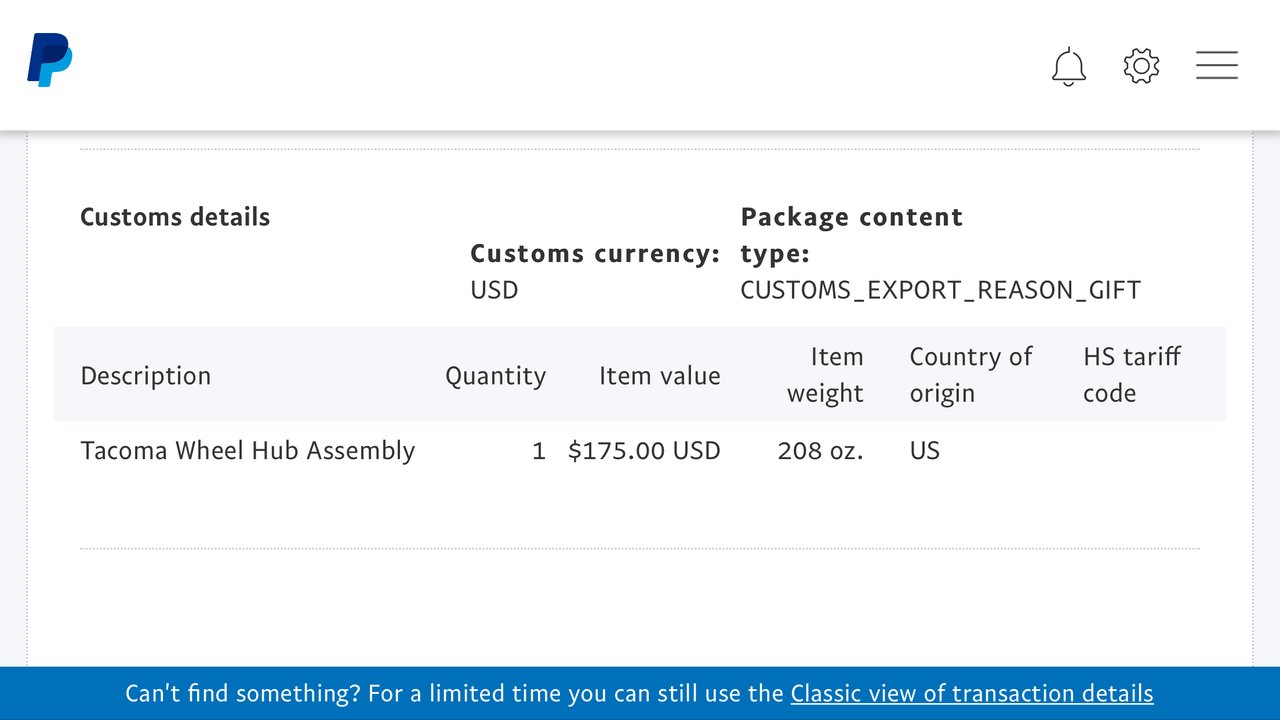Click the $175.00 USD item value
This screenshot has height=720, width=1280.
(644, 451)
